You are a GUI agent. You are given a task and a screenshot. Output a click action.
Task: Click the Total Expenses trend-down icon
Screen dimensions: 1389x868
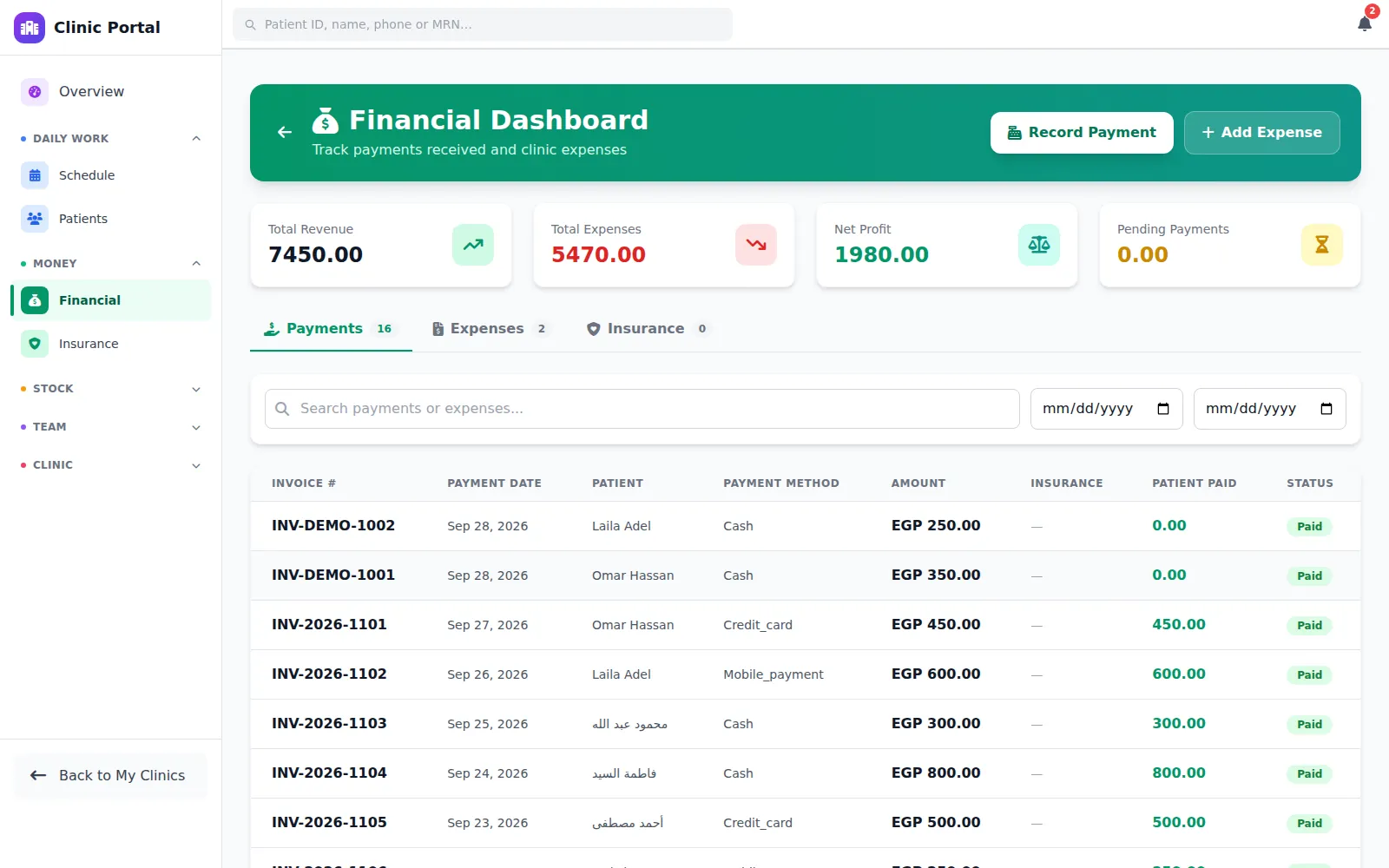756,245
